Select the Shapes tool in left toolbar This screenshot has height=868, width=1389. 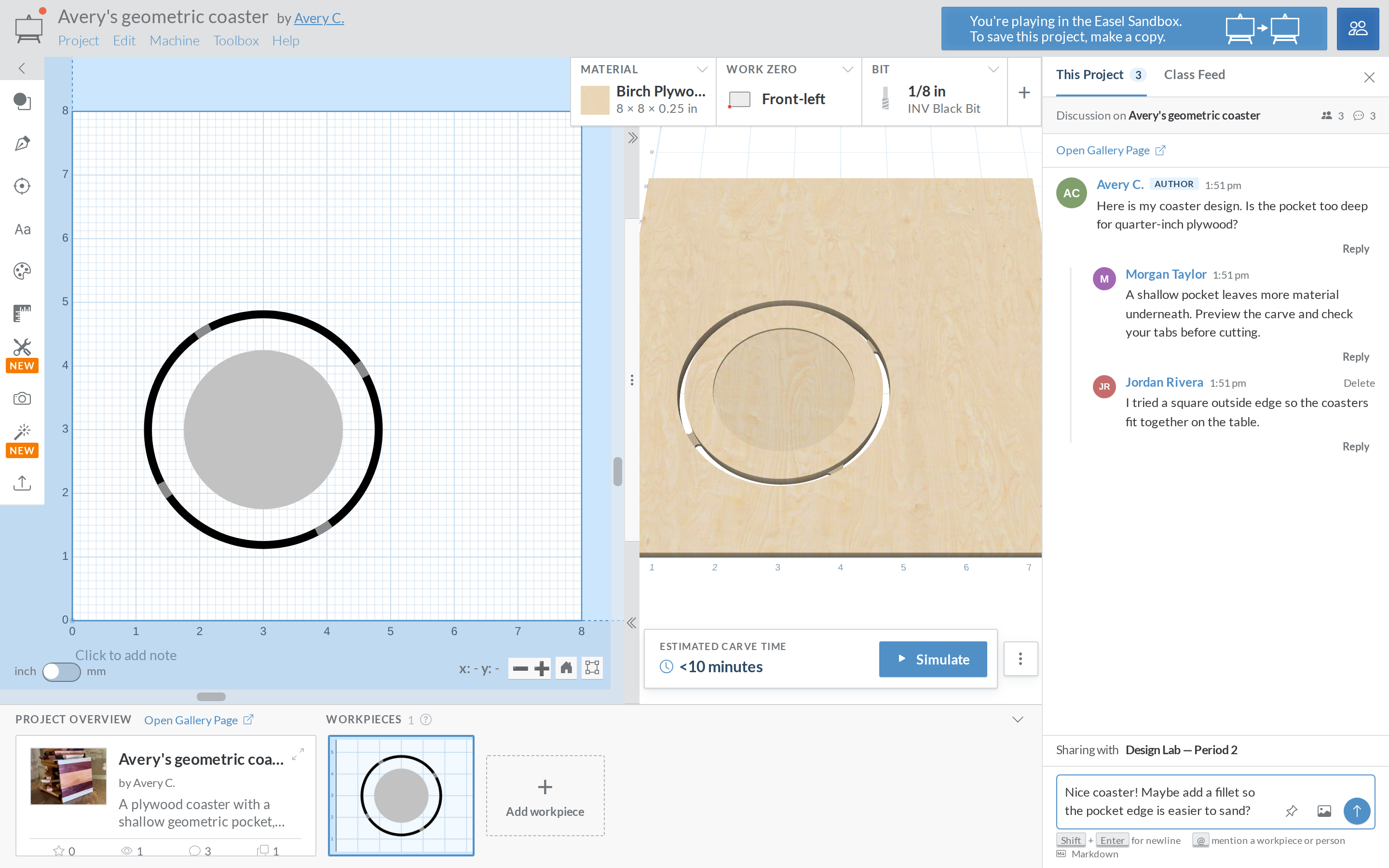(x=22, y=101)
